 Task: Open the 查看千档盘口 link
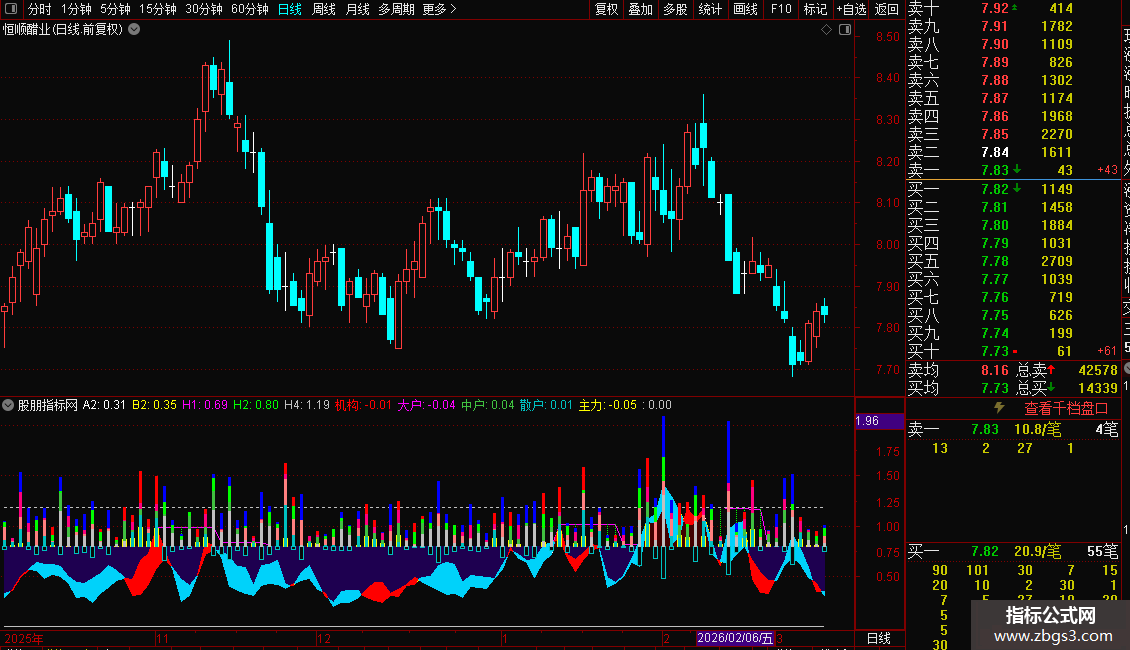coord(1066,408)
